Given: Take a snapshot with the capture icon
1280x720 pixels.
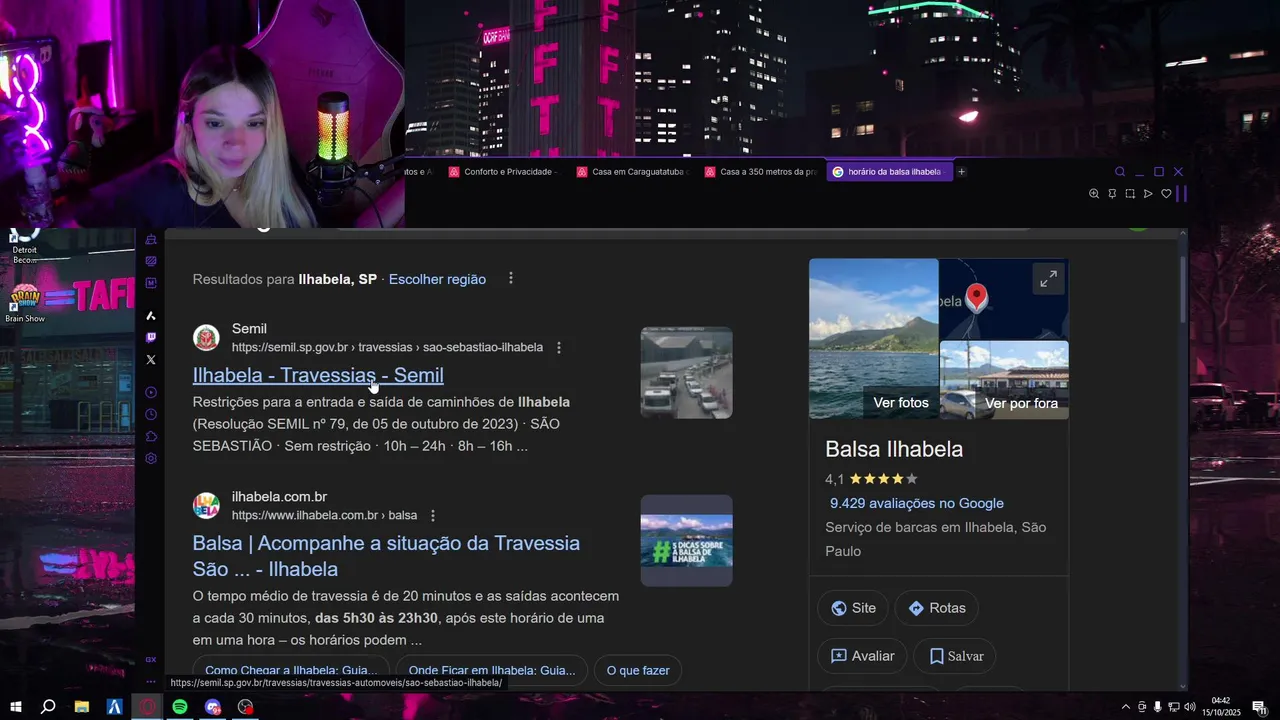Looking at the screenshot, I should click(1130, 194).
